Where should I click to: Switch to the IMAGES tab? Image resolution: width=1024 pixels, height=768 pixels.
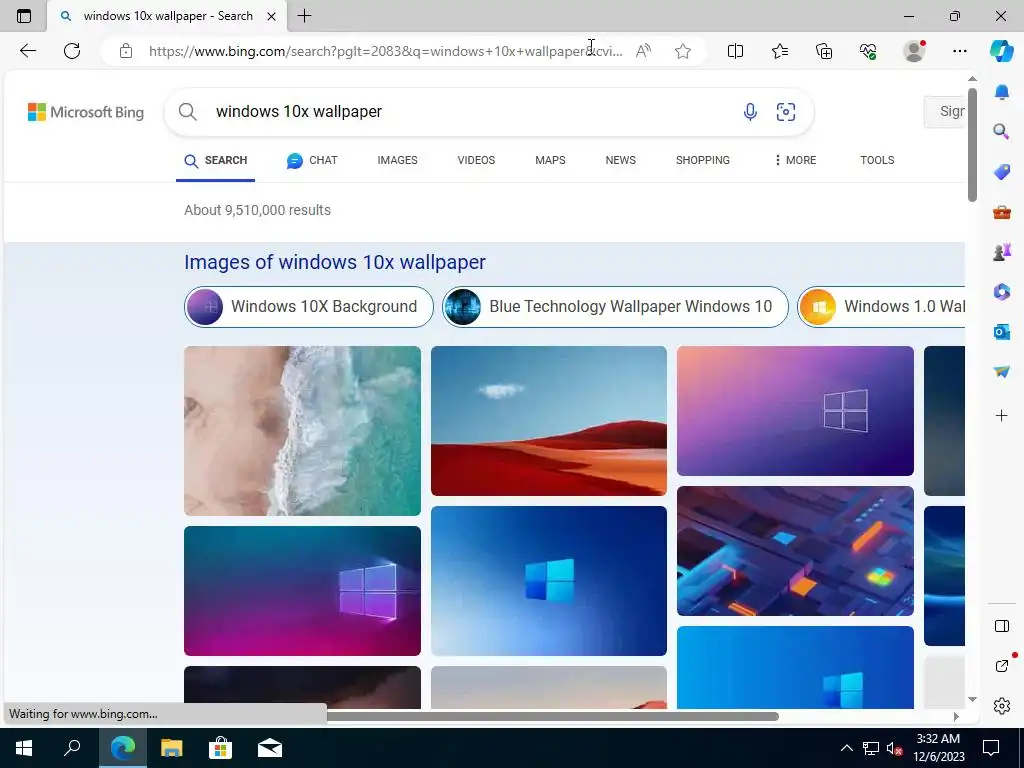[397, 160]
